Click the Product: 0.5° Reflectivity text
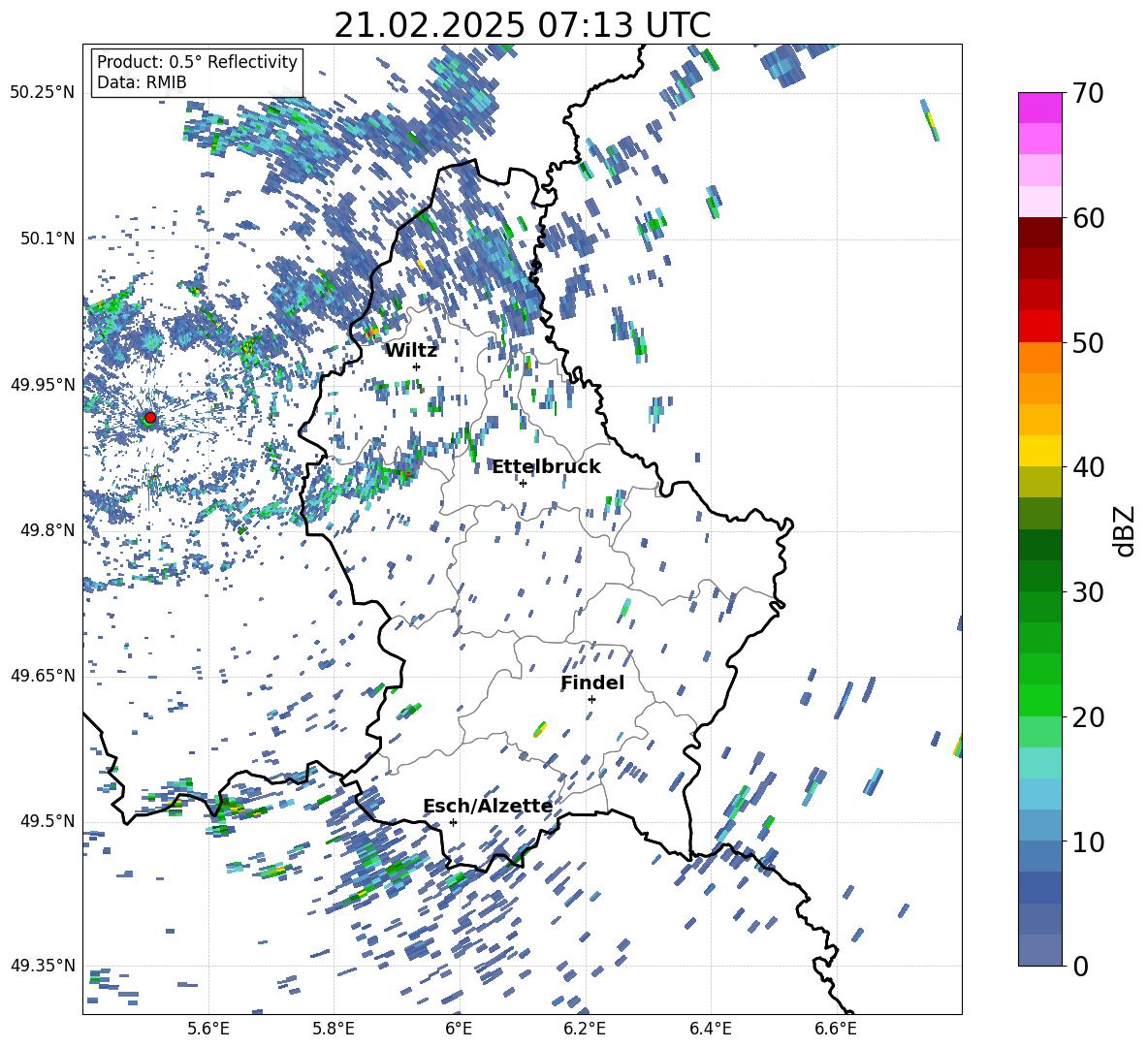The height and width of the screenshot is (1048, 1148). [x=197, y=62]
